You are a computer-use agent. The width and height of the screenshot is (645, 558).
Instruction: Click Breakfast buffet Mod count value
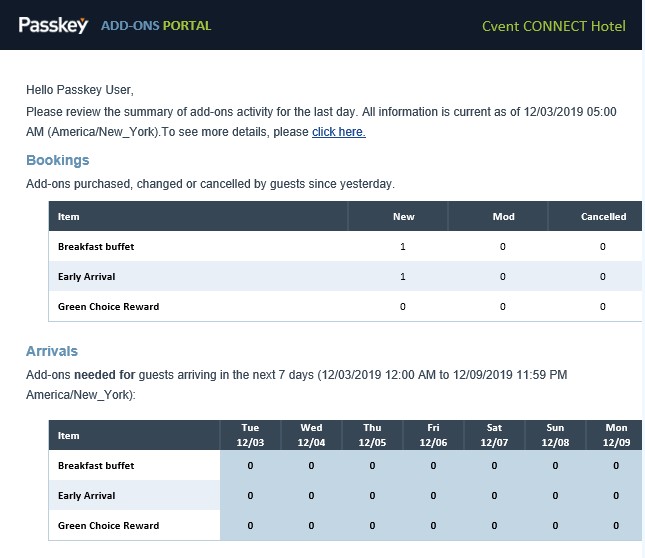(503, 246)
